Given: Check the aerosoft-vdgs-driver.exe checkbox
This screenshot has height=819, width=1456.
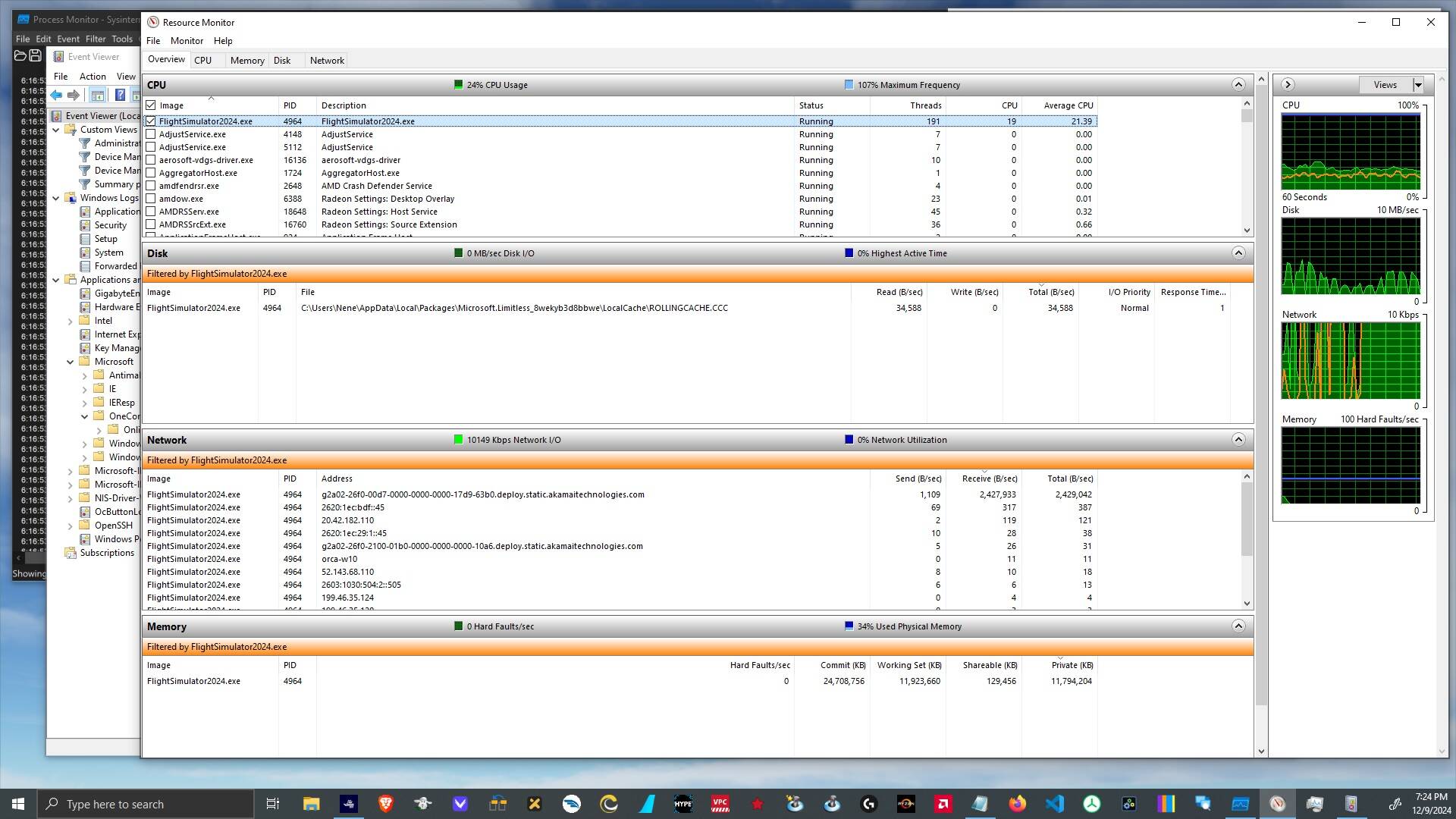Looking at the screenshot, I should (151, 160).
